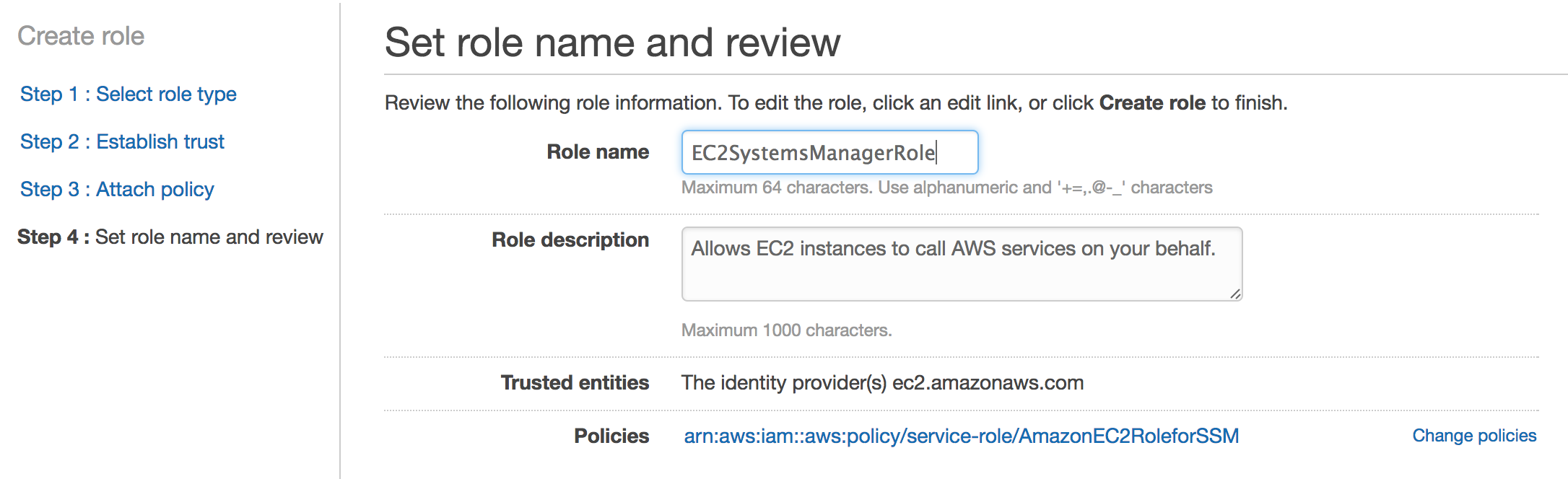This screenshot has width=1568, height=479.
Task: Return to Step 3: Attach policy
Action: click(117, 190)
